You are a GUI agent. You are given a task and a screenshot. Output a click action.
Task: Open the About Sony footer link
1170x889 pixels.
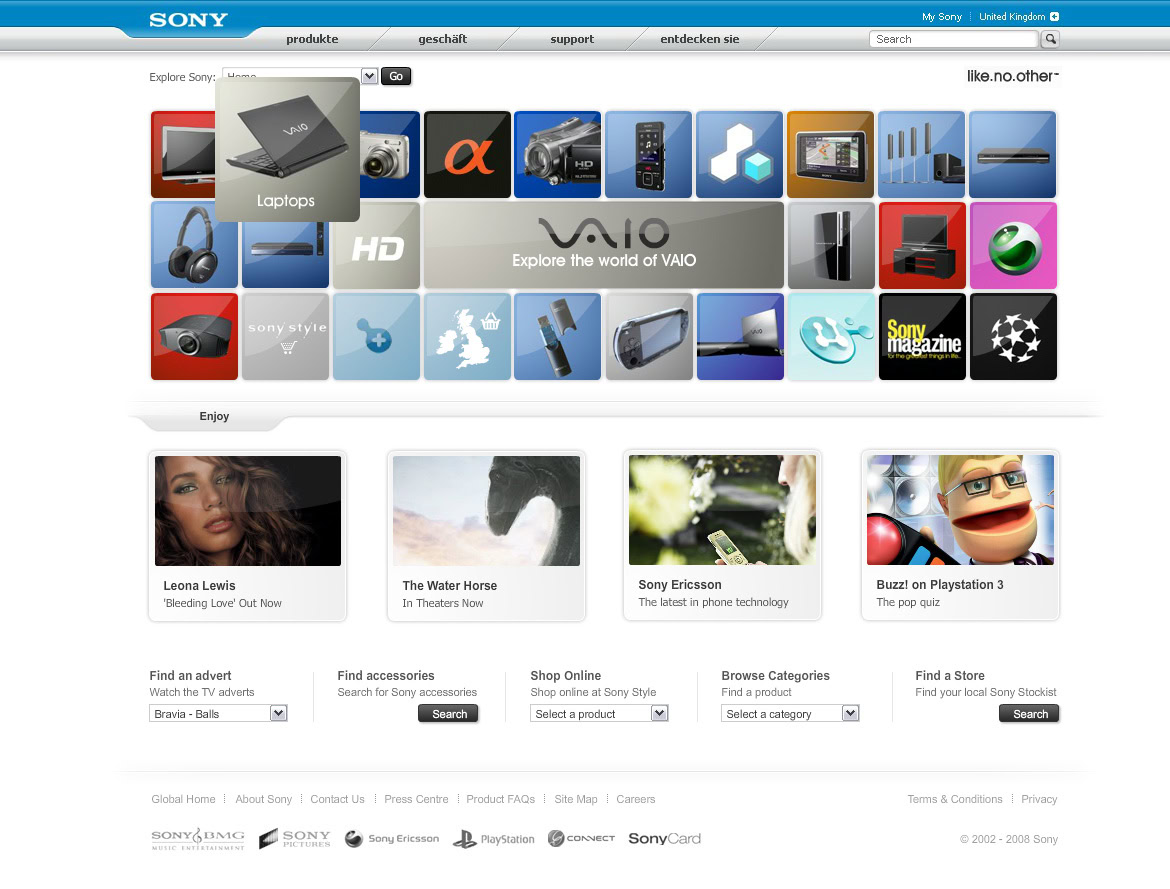click(263, 799)
